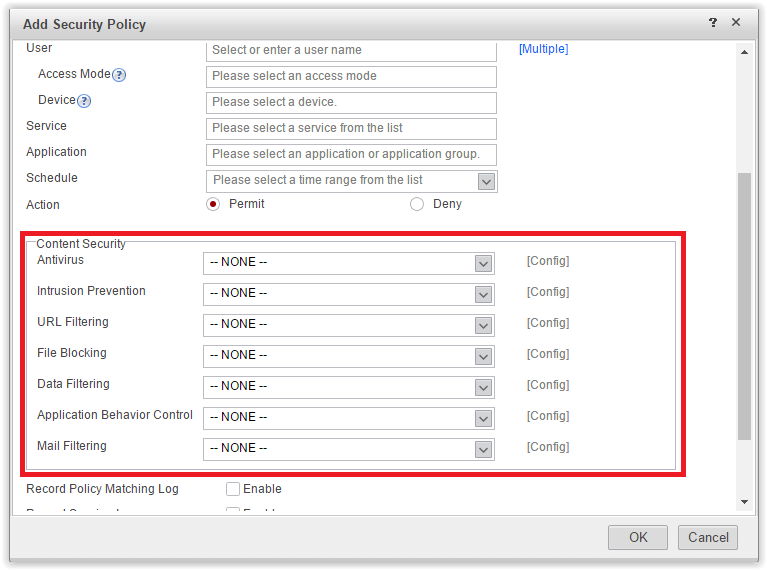
Task: Click Config link for File Blocking
Action: 548,354
